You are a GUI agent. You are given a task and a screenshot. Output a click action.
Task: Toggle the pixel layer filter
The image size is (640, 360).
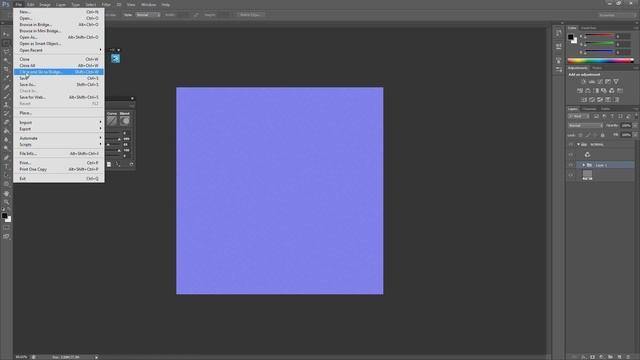pyautogui.click(x=596, y=116)
